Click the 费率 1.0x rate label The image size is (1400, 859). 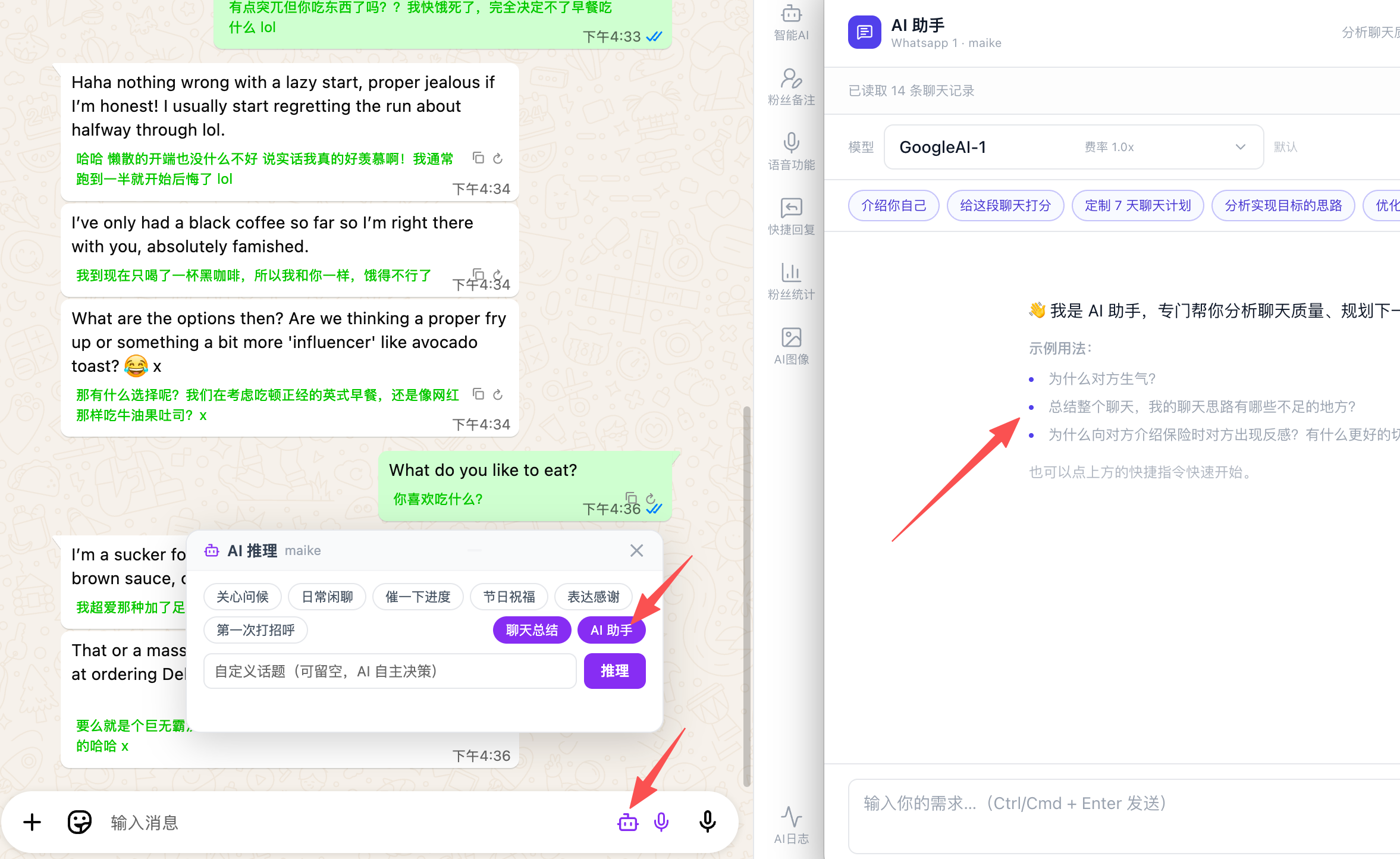click(1109, 147)
